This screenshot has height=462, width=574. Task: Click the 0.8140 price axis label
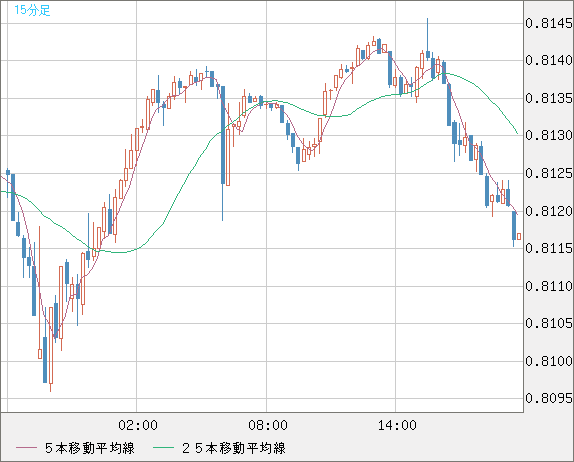549,60
